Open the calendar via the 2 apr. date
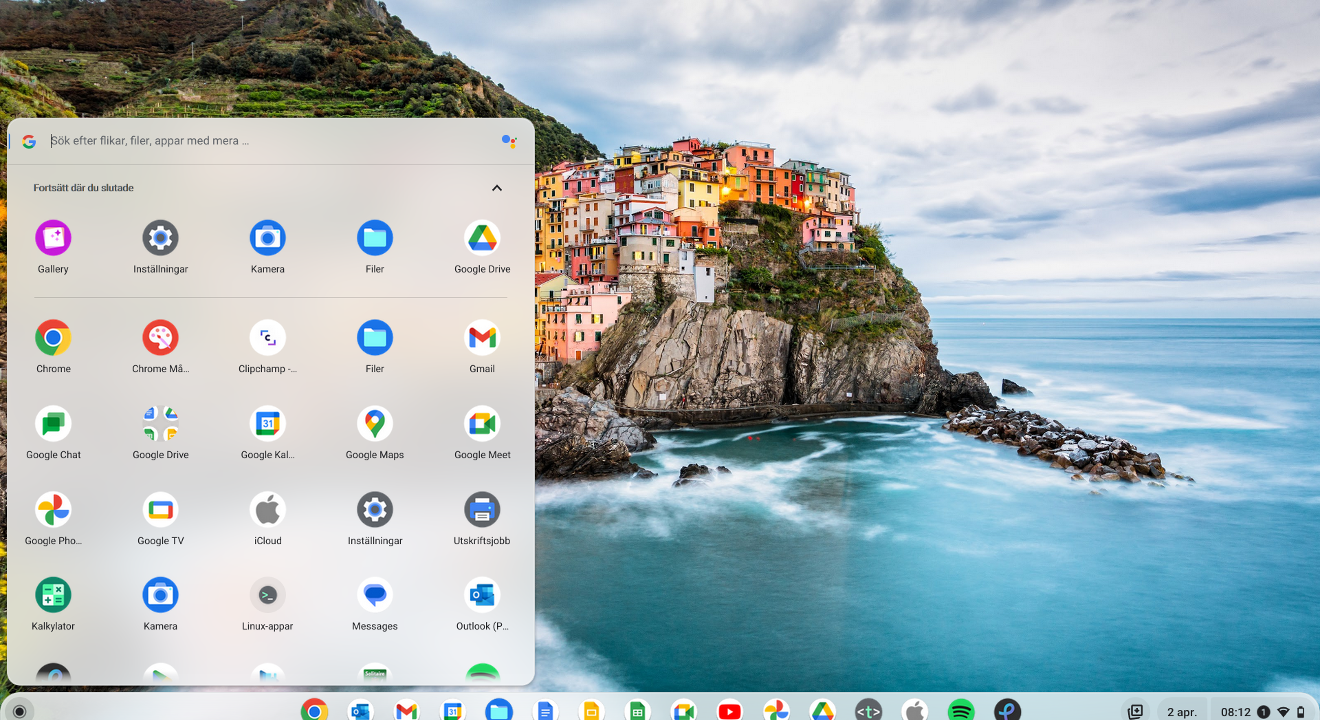This screenshot has width=1320, height=720. click(x=1182, y=712)
